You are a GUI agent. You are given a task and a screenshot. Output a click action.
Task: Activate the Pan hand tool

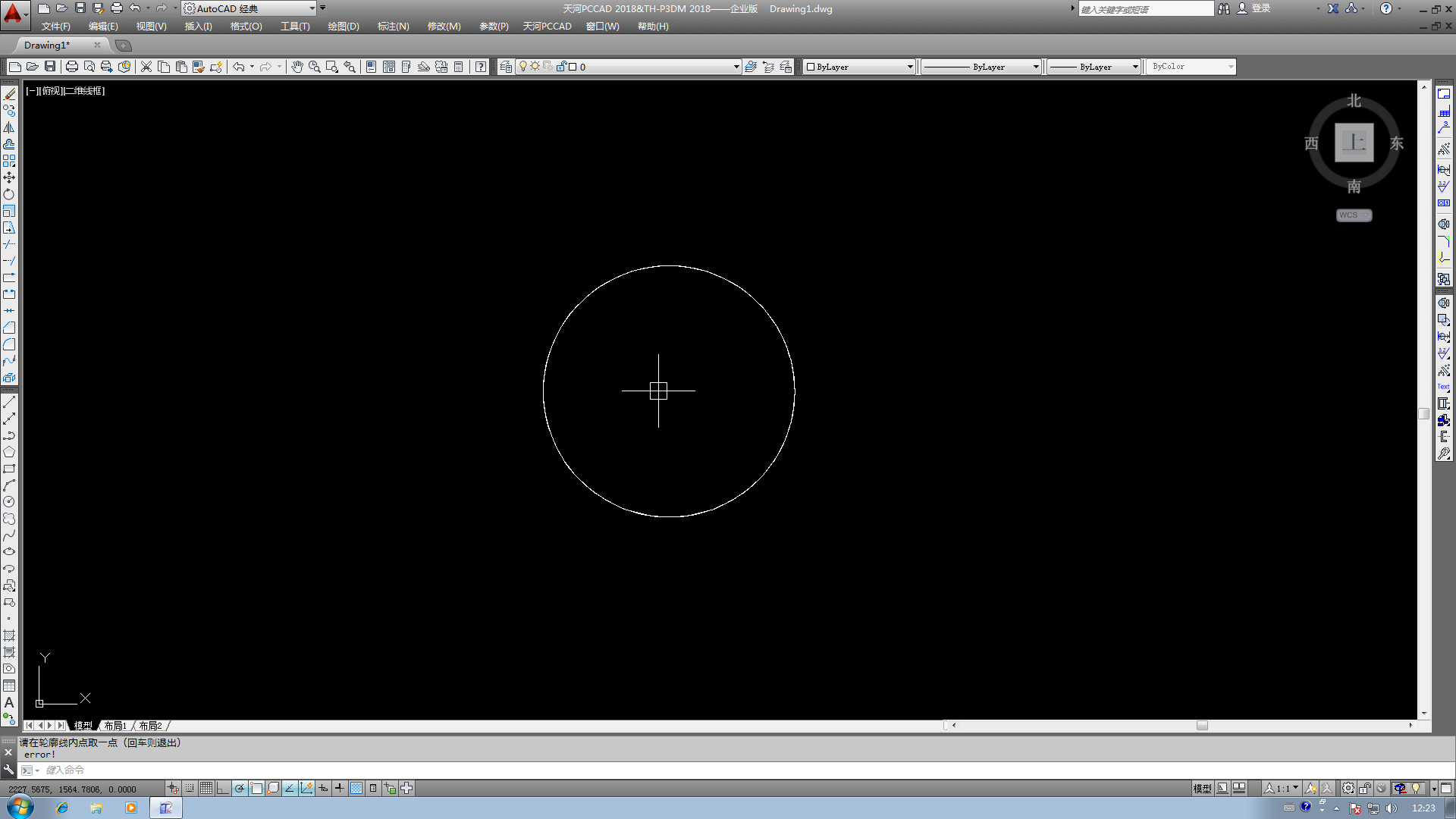297,67
